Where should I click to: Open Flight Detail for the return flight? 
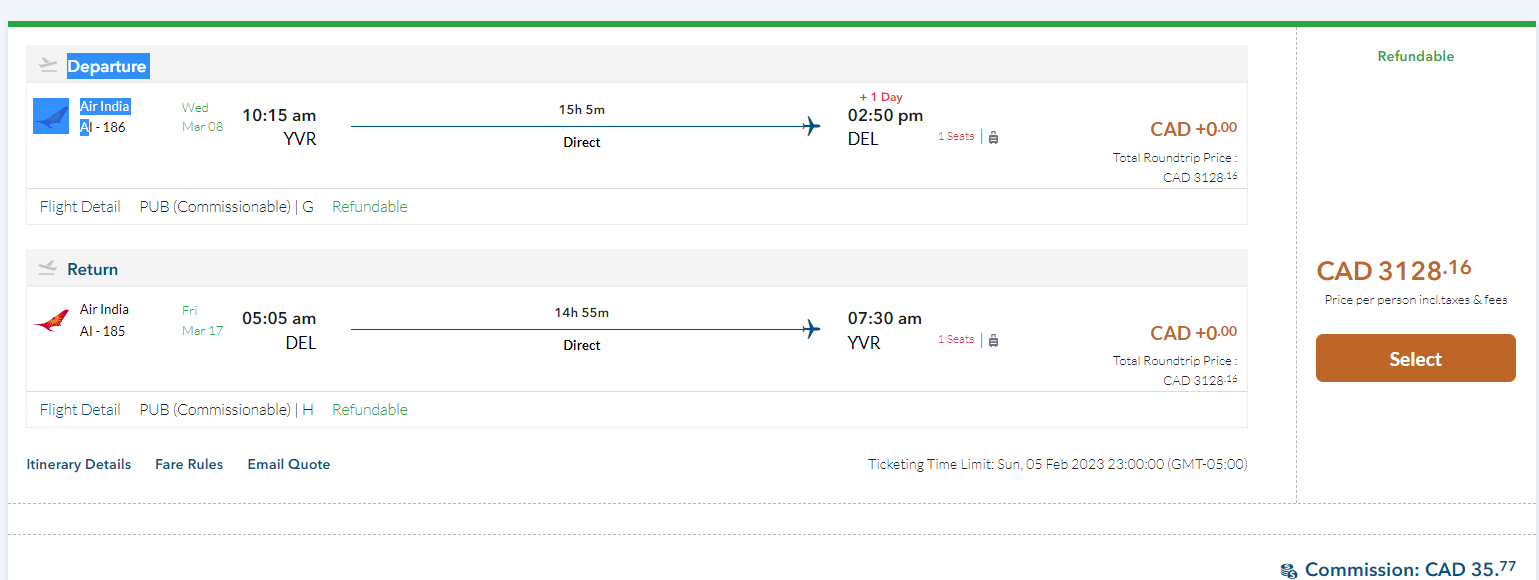click(80, 410)
